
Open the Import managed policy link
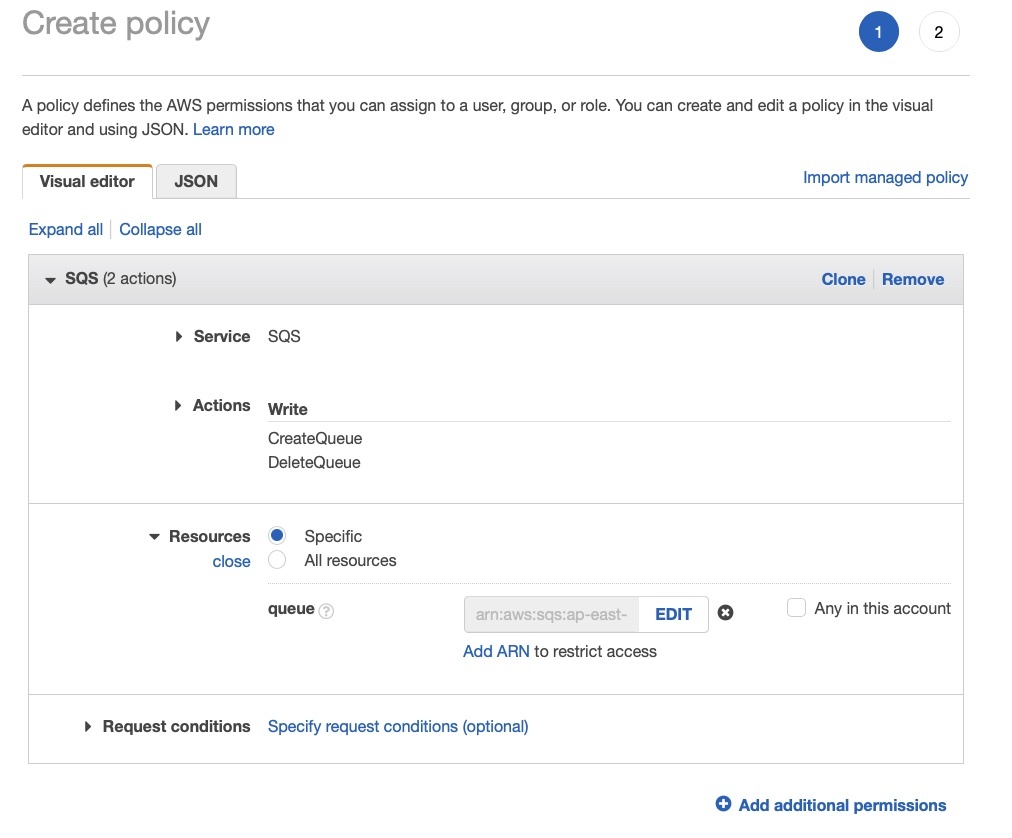point(885,177)
